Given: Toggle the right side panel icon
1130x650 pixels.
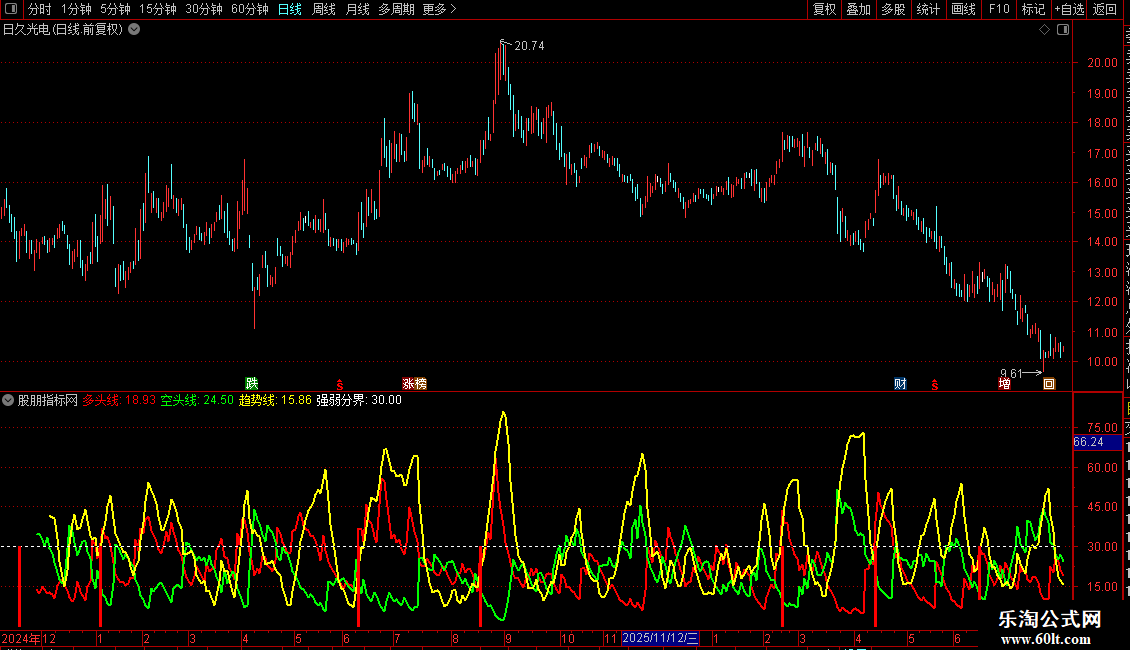Looking at the screenshot, I should [1063, 30].
